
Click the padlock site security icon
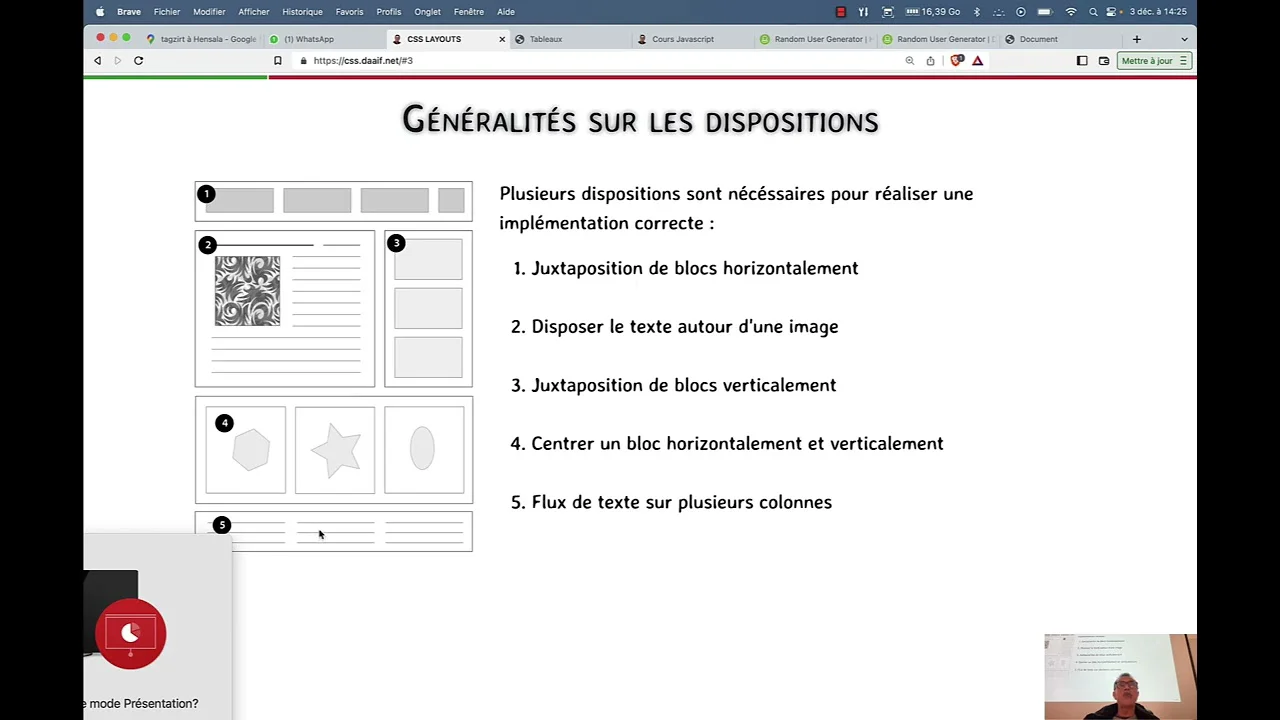coord(303,61)
